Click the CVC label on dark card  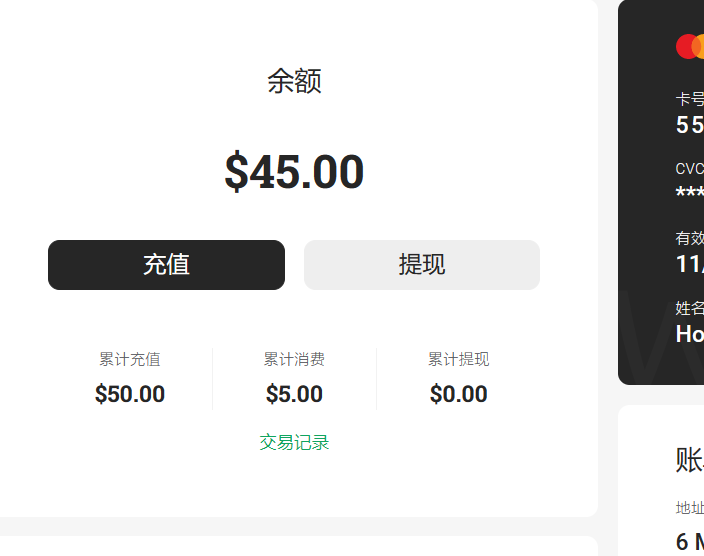pos(690,169)
